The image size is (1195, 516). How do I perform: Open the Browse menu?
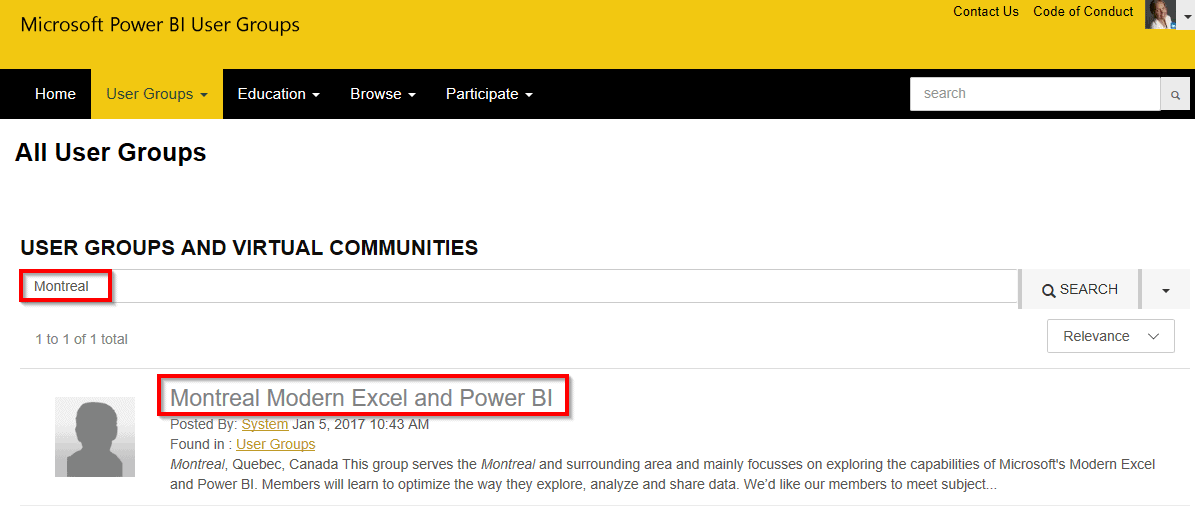tap(382, 94)
